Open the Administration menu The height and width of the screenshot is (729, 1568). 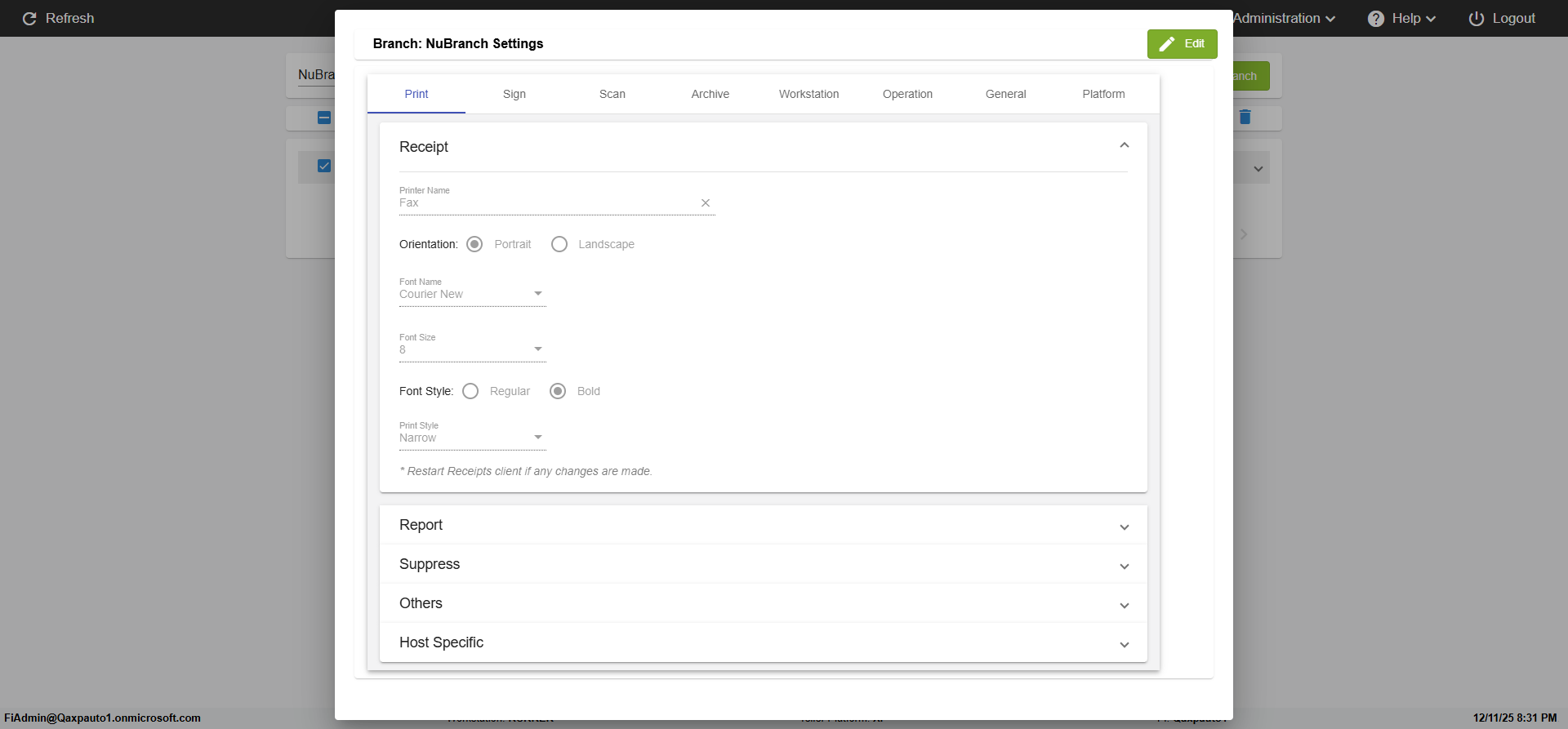pos(1284,18)
